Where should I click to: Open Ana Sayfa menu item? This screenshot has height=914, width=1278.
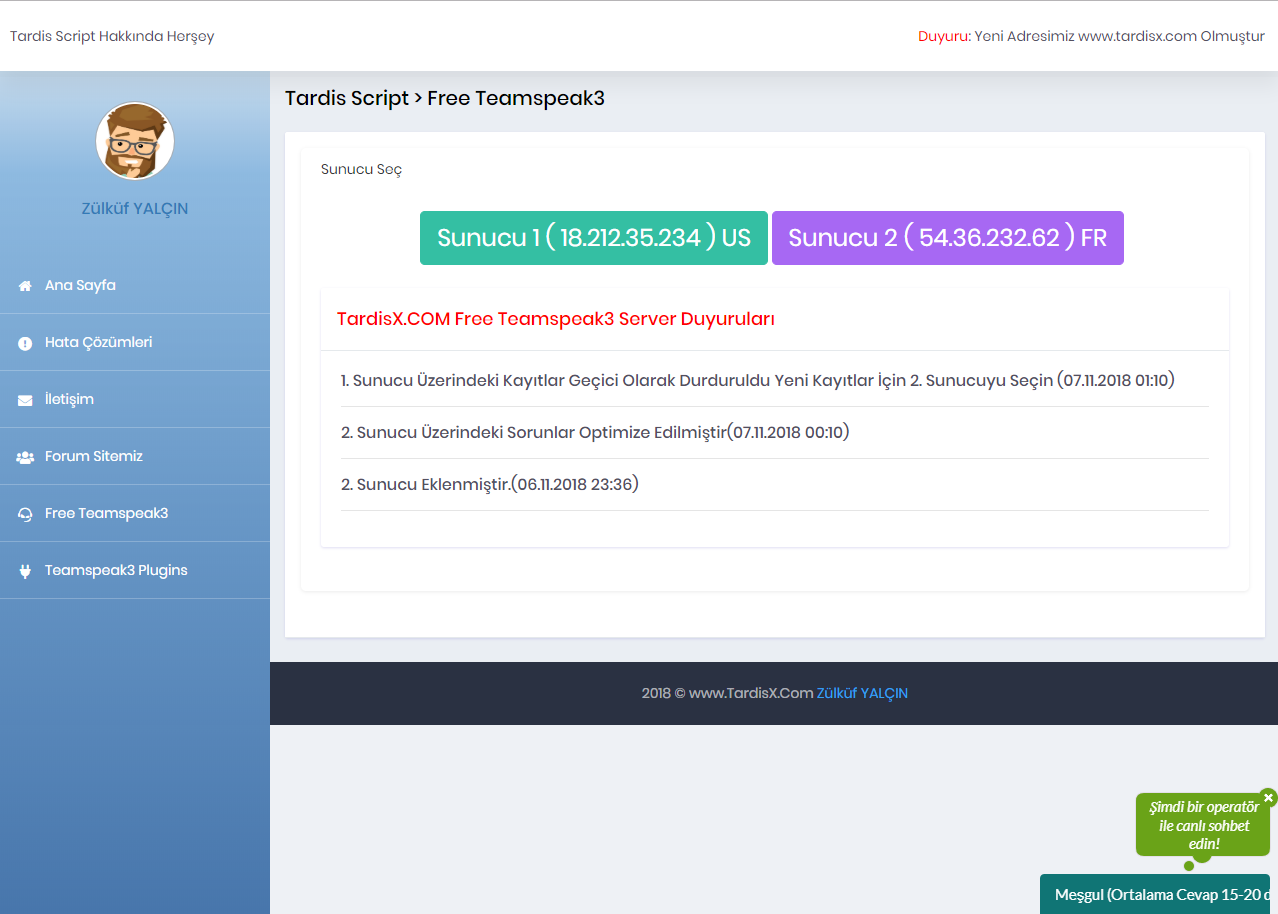coord(135,285)
